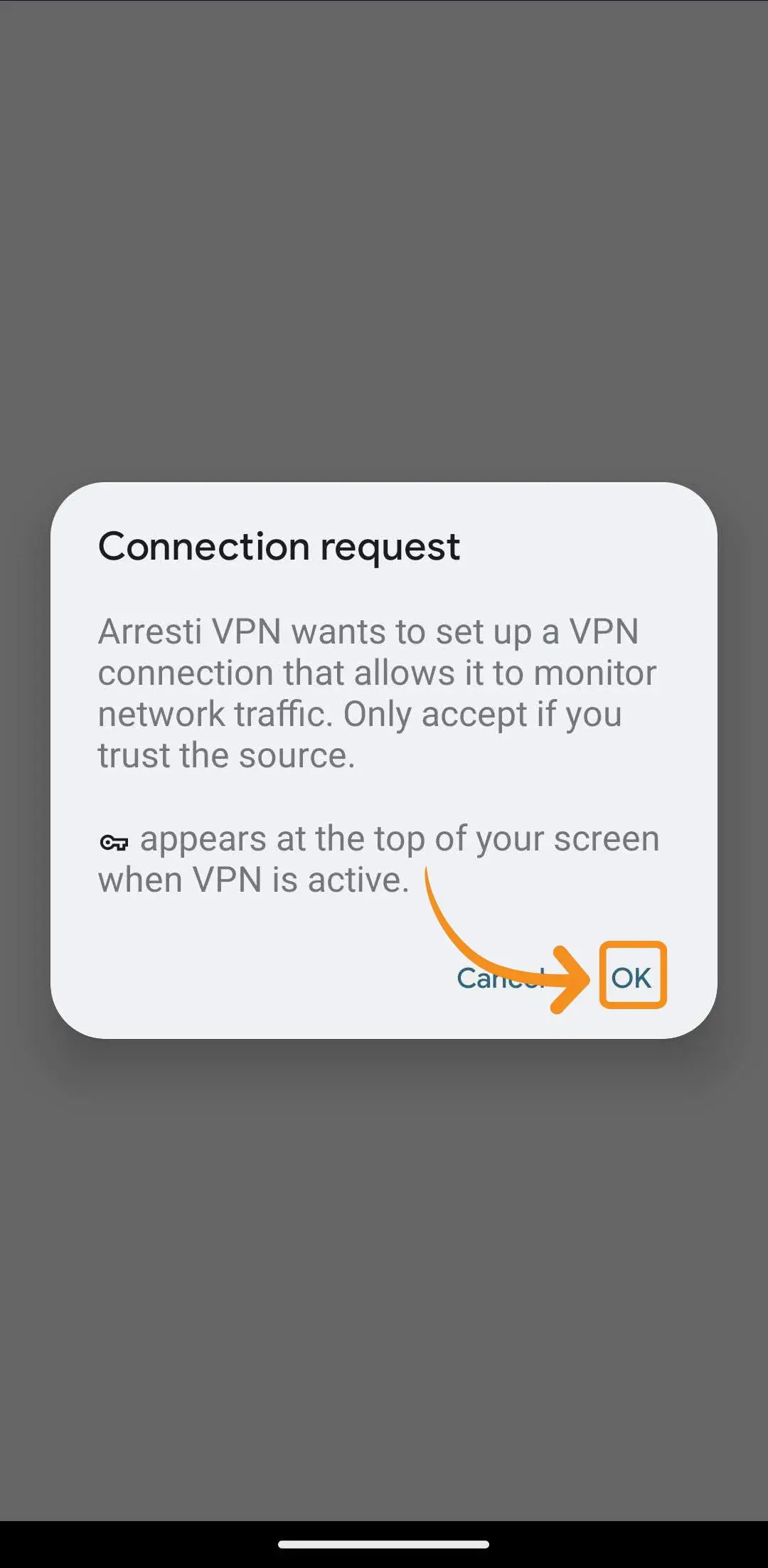Click the orange highlight box around OK
Viewport: 768px width, 1568px height.
pyautogui.click(x=633, y=975)
